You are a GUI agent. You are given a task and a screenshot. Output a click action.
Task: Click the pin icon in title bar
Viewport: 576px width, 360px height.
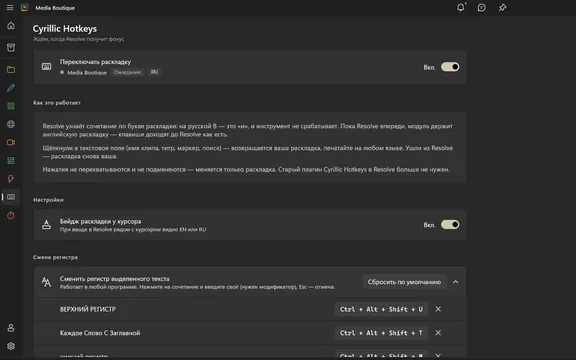coord(503,8)
